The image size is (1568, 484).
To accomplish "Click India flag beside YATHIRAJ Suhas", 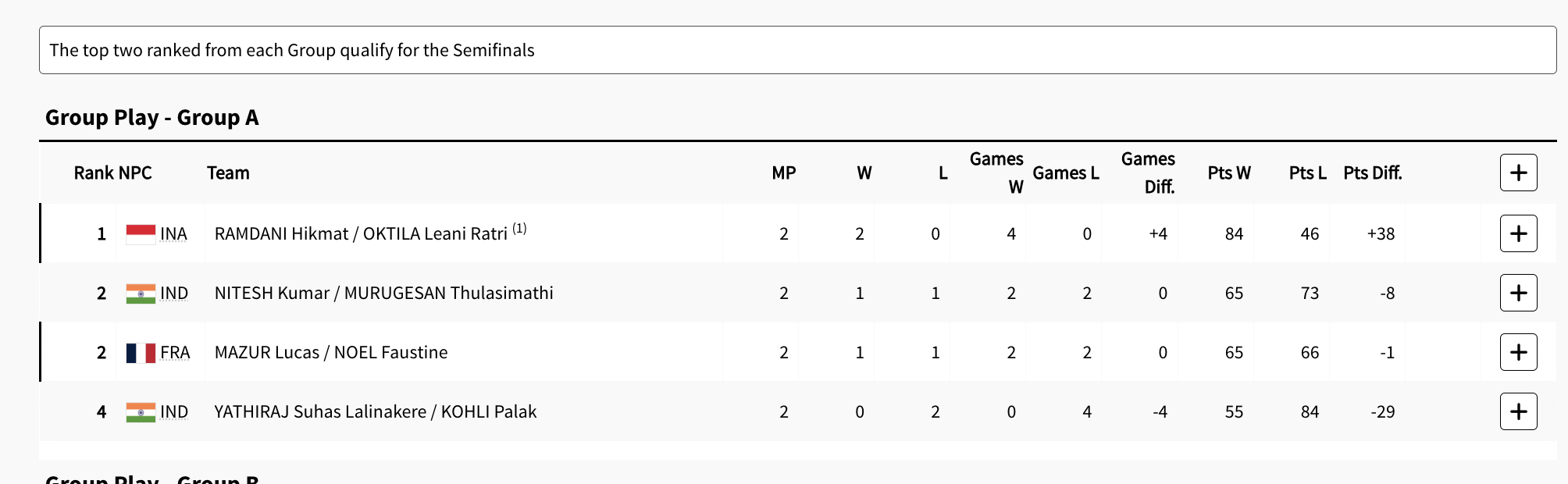I will coord(141,412).
